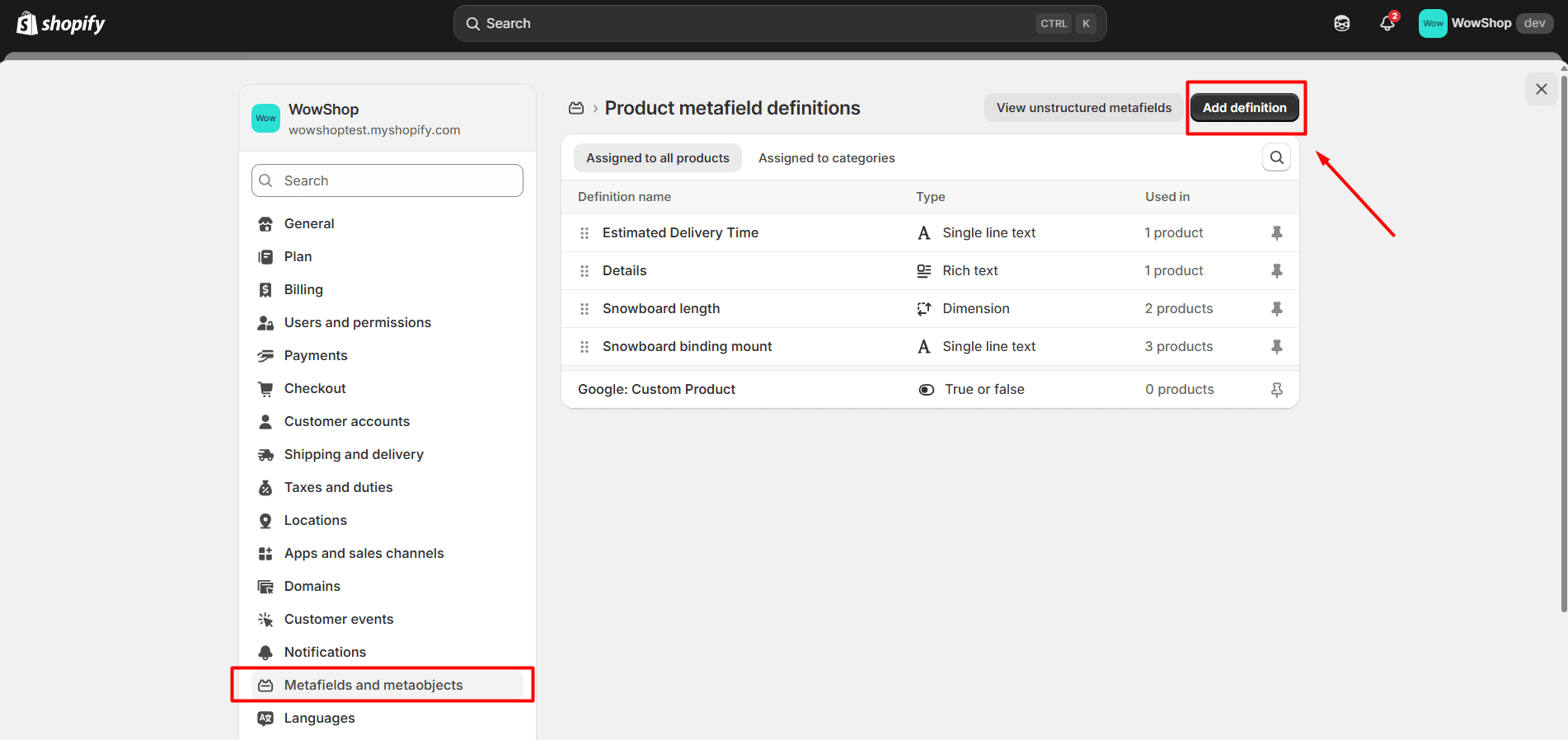Unpin the Estimated Delivery Time definition
Viewport: 1568px width, 740px height.
1276,233
